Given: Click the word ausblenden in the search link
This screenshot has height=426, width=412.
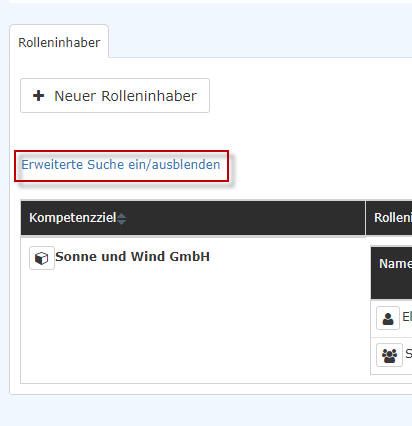Looking at the screenshot, I should [x=186, y=165].
